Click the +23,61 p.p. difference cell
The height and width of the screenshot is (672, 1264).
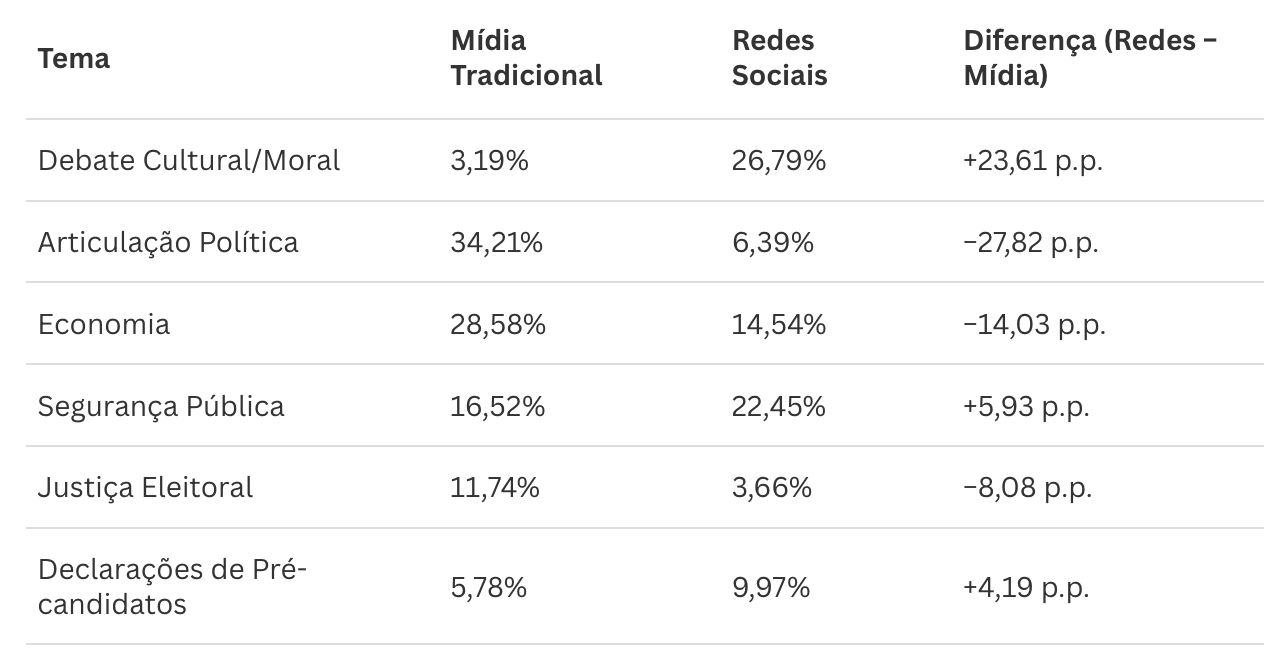point(1033,160)
